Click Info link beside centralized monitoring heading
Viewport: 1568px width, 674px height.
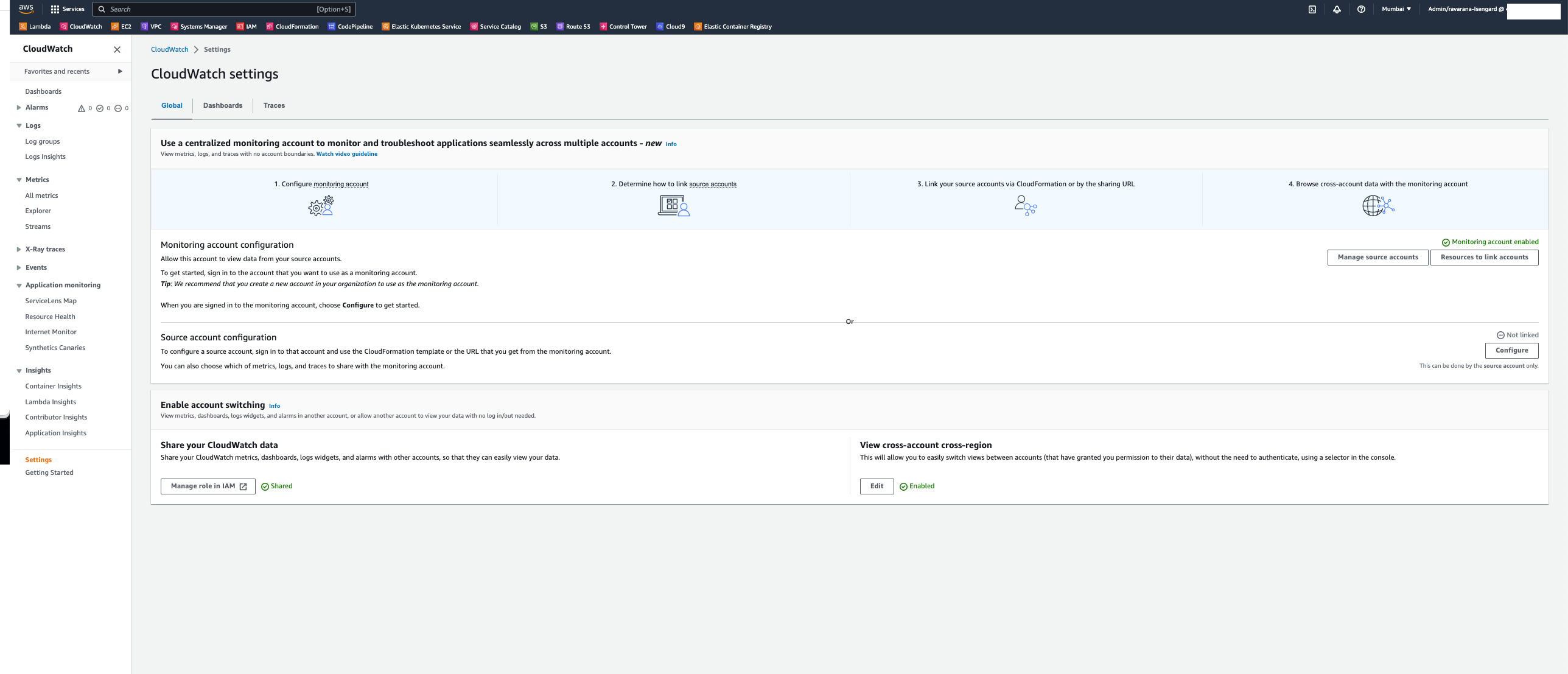click(x=671, y=144)
